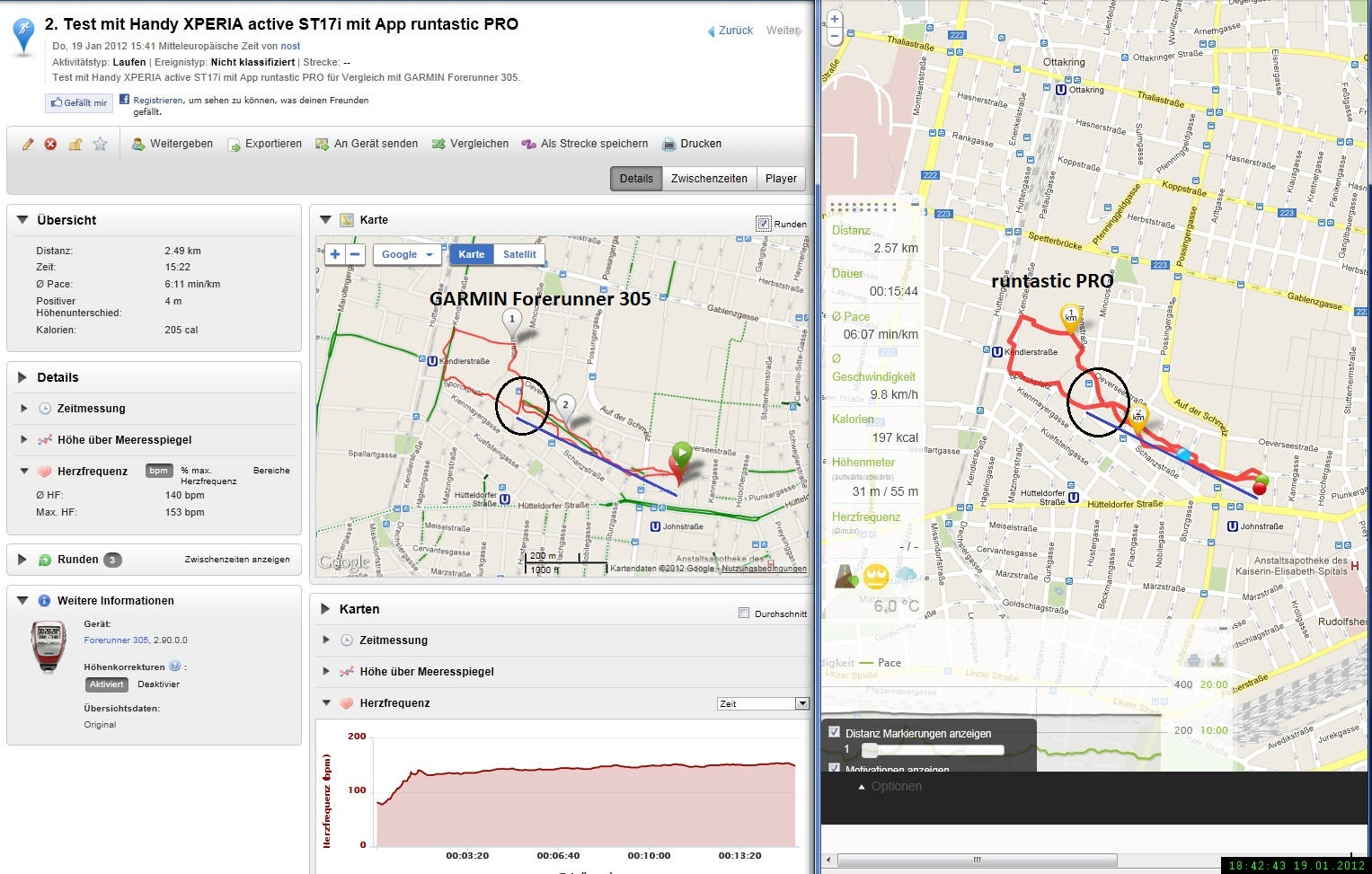Switch heart rate display to Bereiche
1372x874 pixels.
pos(271,471)
